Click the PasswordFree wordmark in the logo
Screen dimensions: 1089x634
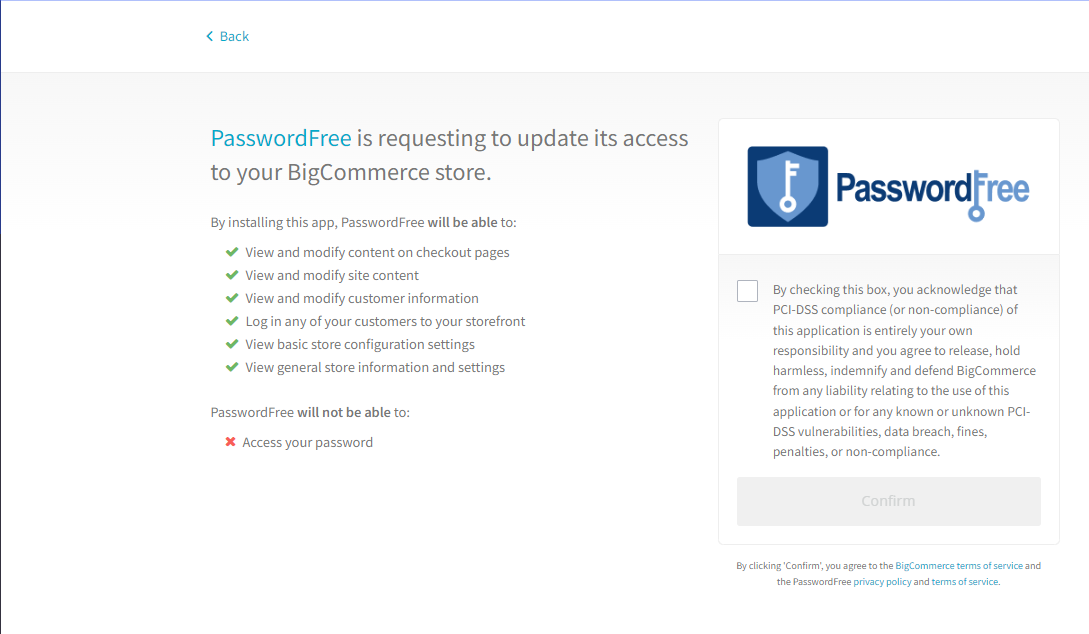coord(932,188)
